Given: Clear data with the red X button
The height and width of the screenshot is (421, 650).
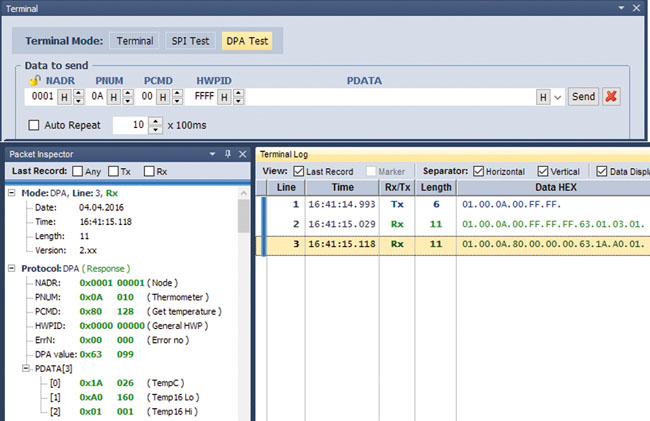Looking at the screenshot, I should (611, 97).
